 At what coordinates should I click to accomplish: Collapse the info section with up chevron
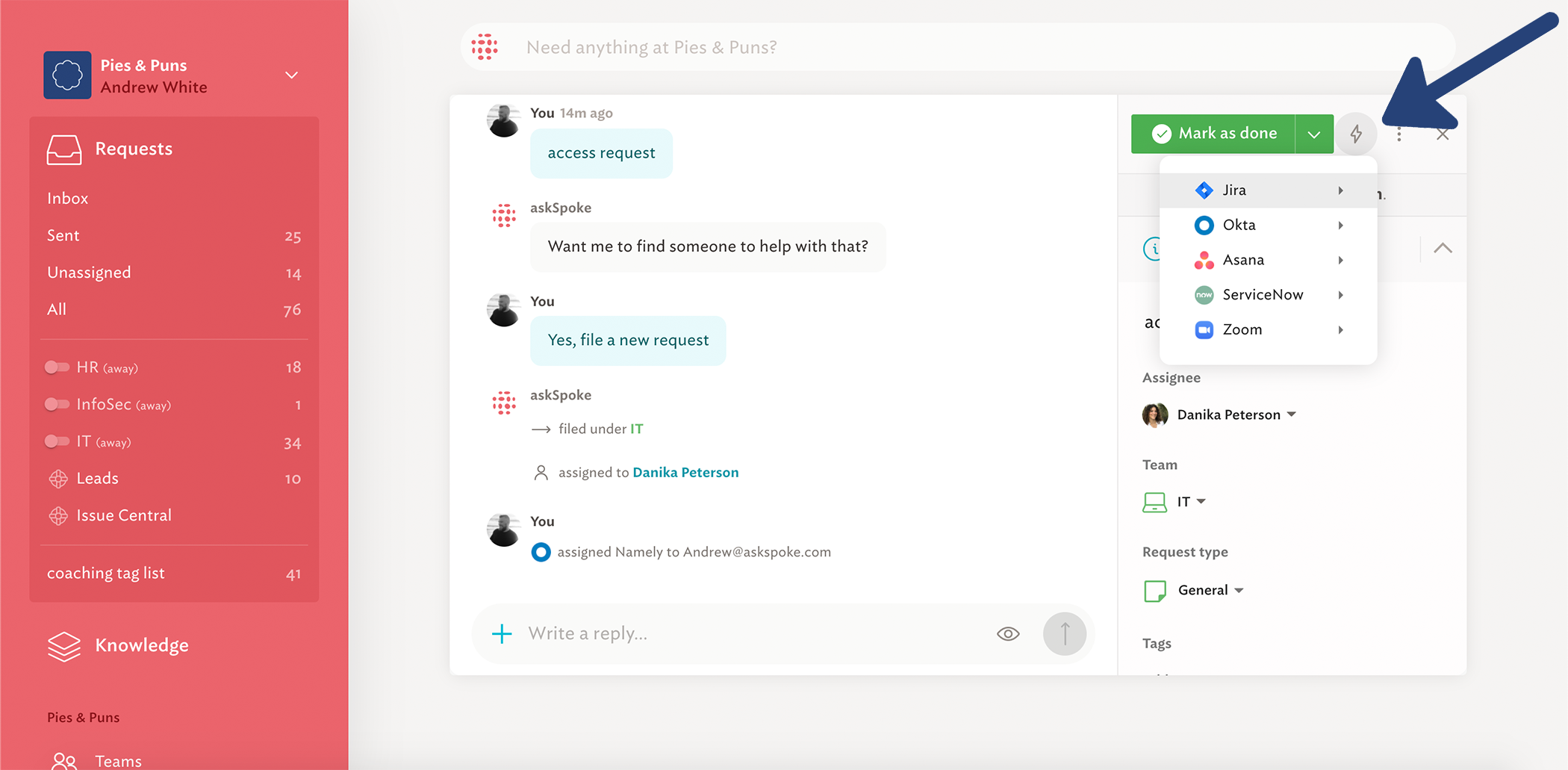coord(1443,248)
